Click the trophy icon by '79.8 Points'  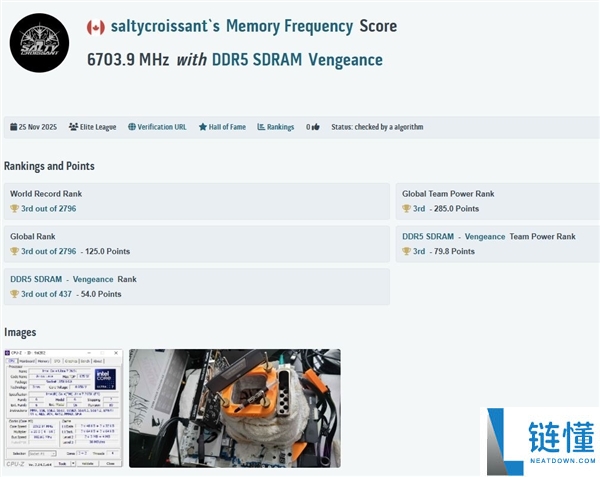[406, 251]
